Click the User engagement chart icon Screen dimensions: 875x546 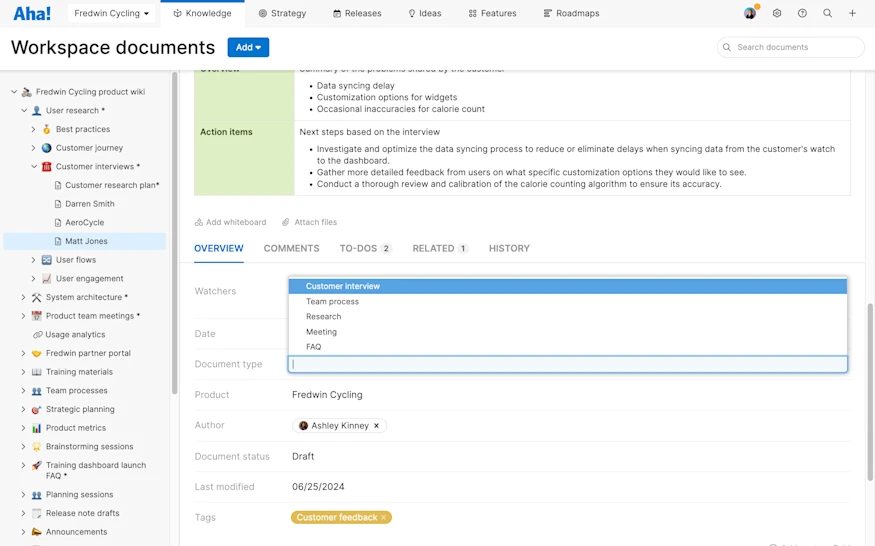pyautogui.click(x=47, y=279)
